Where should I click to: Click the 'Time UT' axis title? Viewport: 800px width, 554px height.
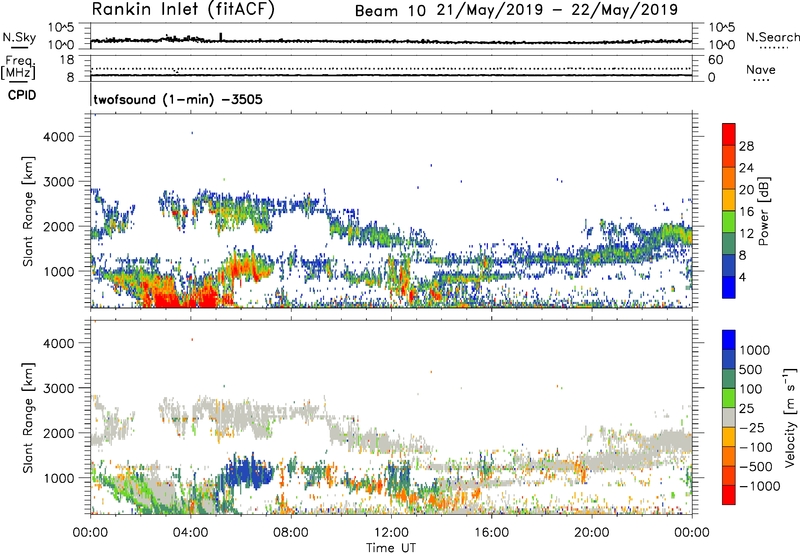pos(391,548)
